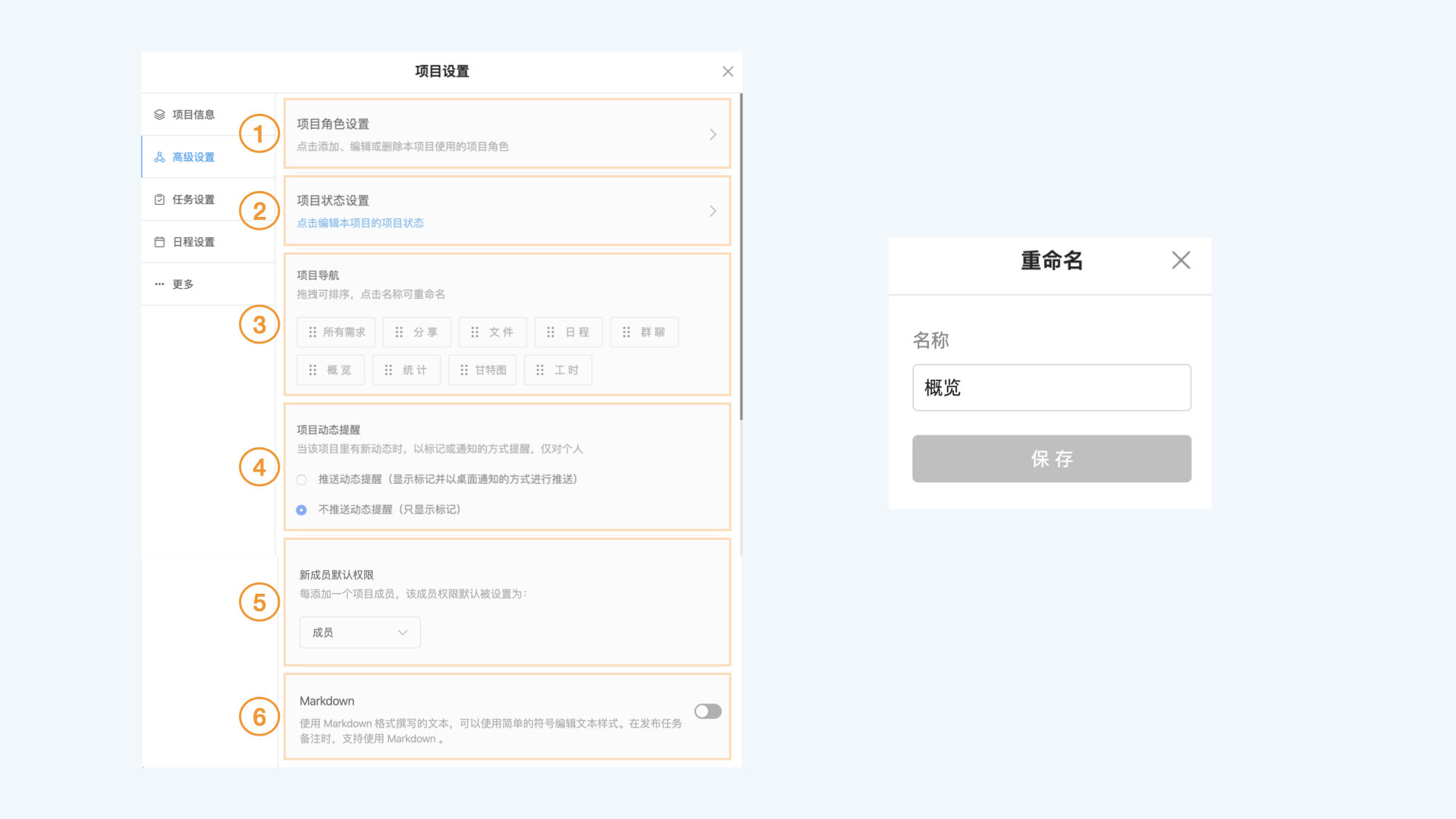Click the drag handle on 工时

540,370
